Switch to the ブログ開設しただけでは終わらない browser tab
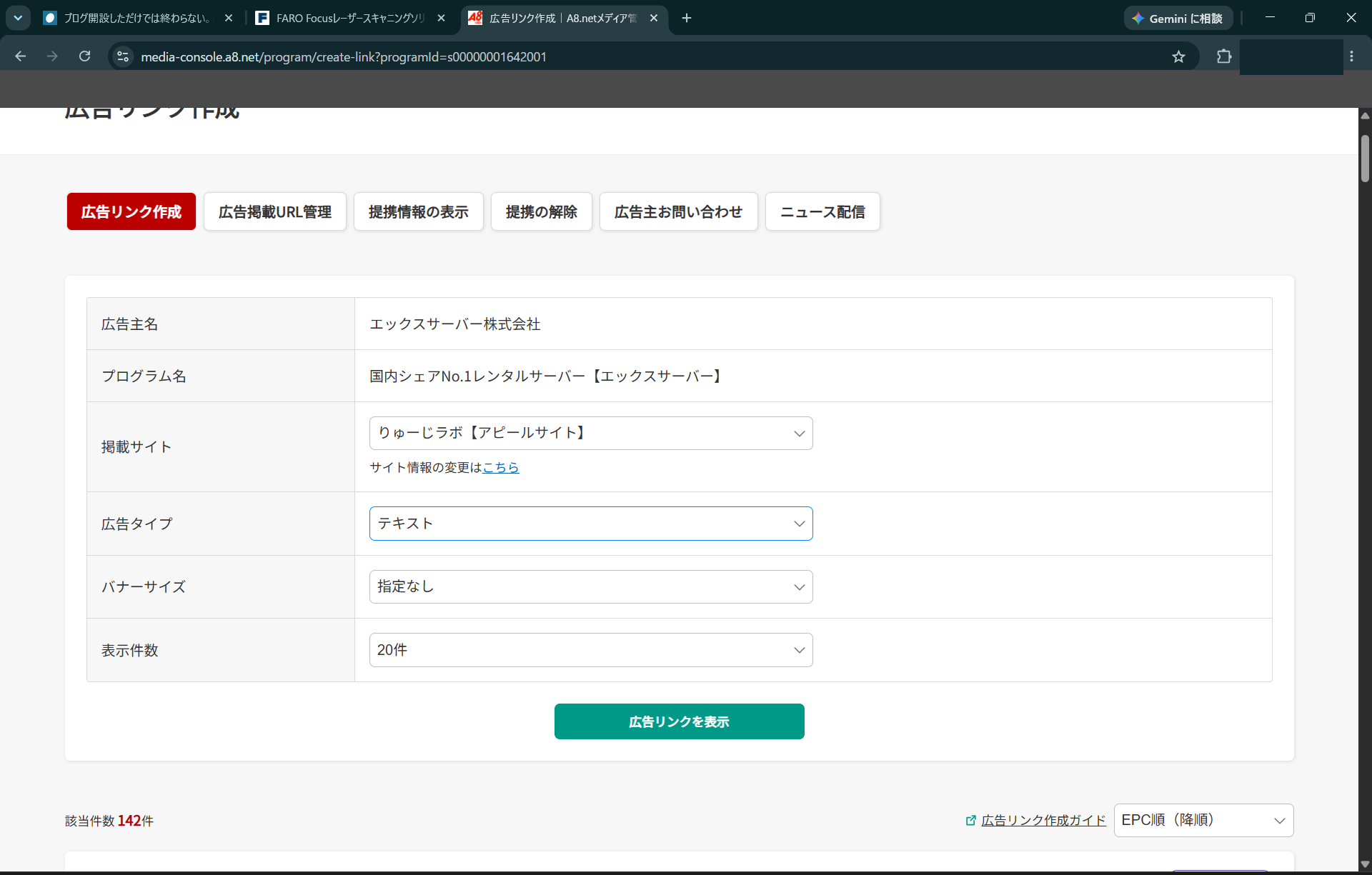This screenshot has height=875, width=1372. pyautogui.click(x=139, y=18)
